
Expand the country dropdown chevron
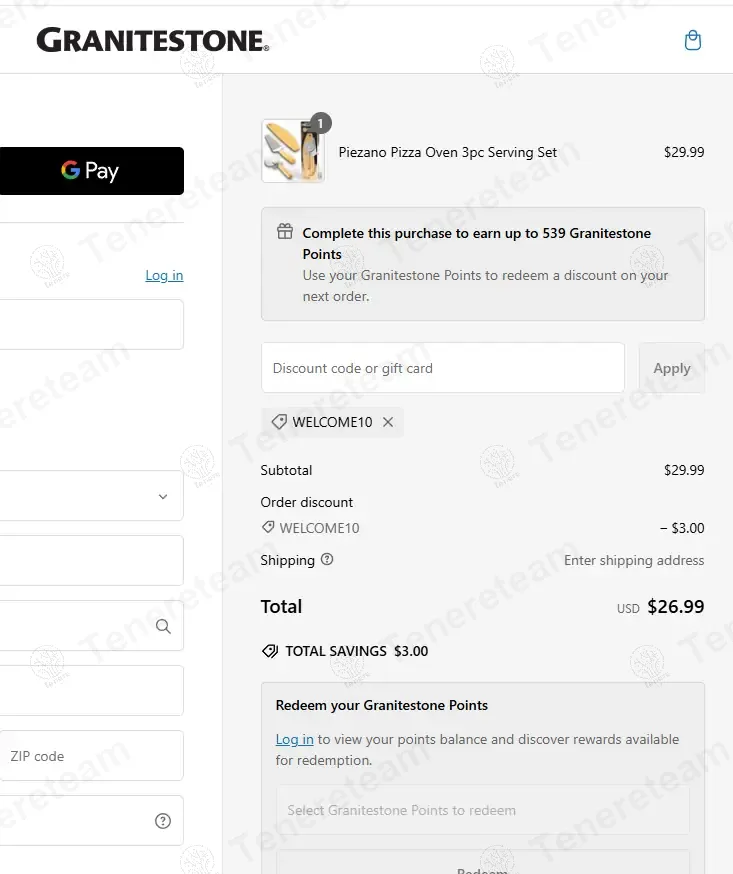(x=163, y=496)
